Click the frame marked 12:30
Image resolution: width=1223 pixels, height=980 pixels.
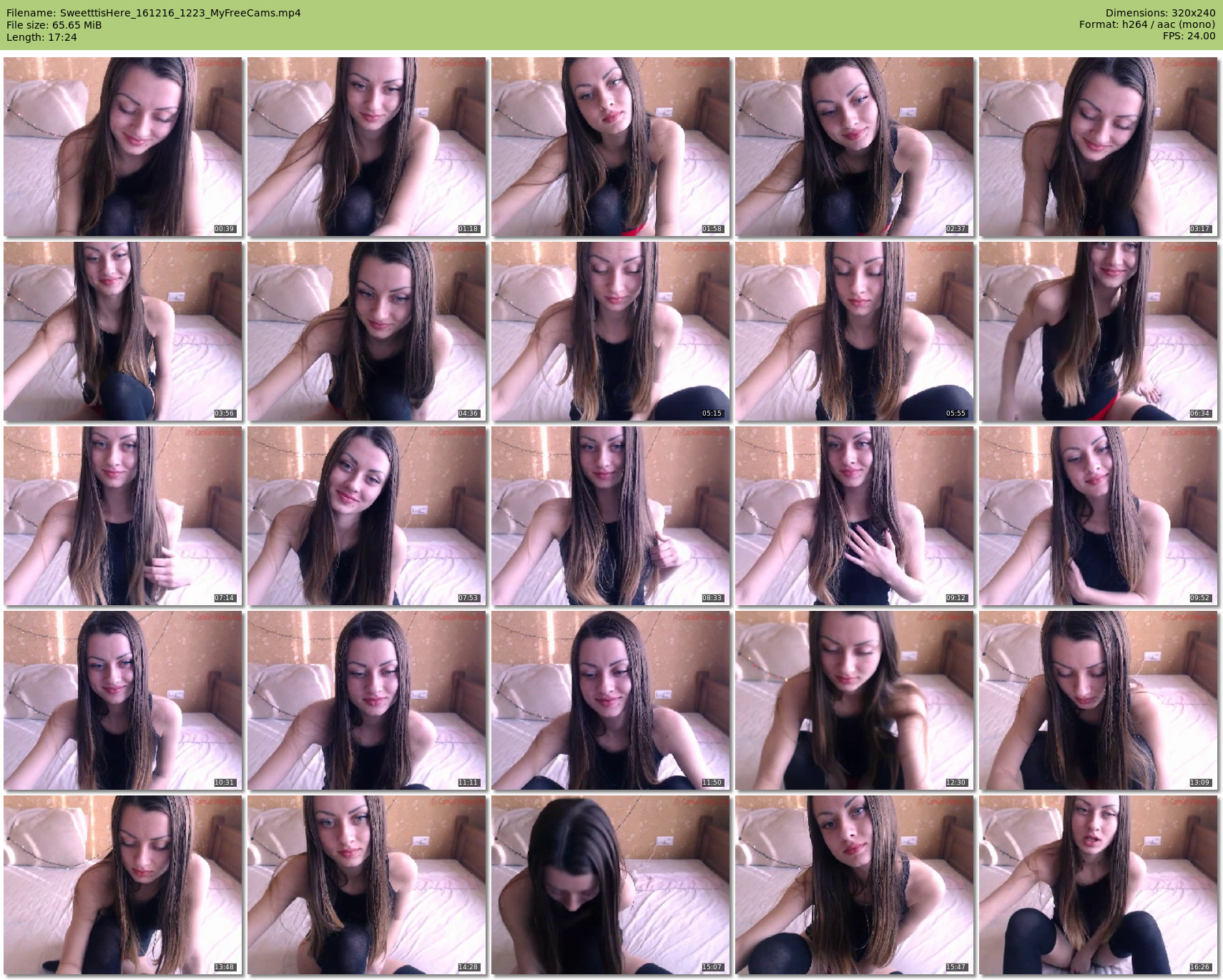(854, 700)
